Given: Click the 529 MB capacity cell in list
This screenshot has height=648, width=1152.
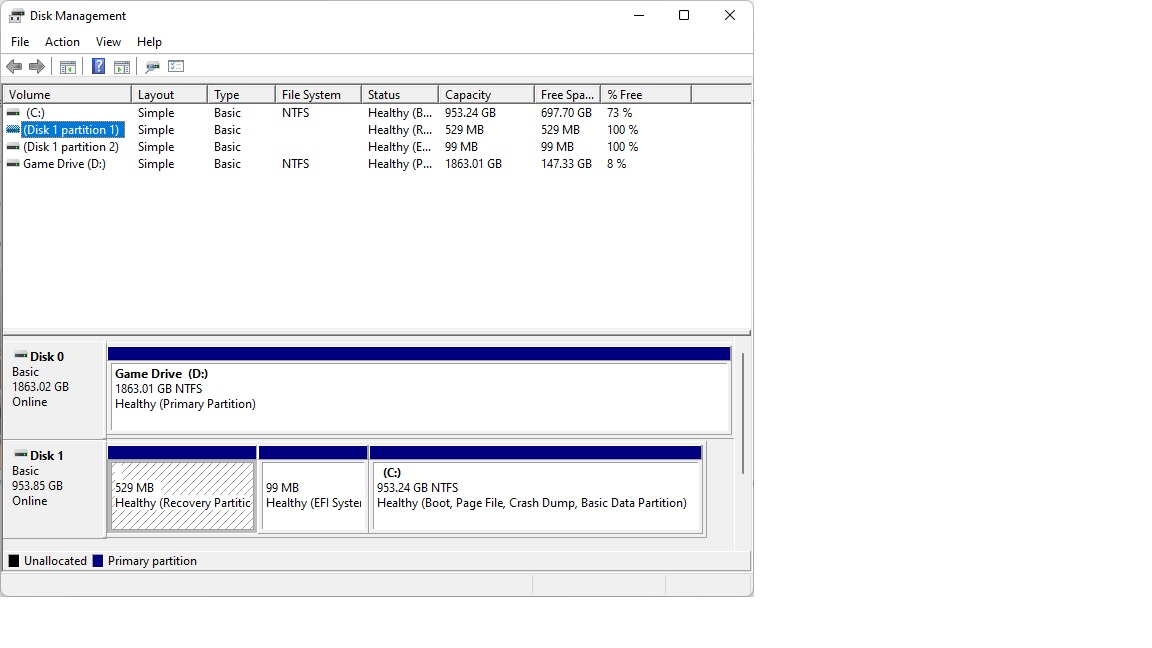Looking at the screenshot, I should coord(464,130).
